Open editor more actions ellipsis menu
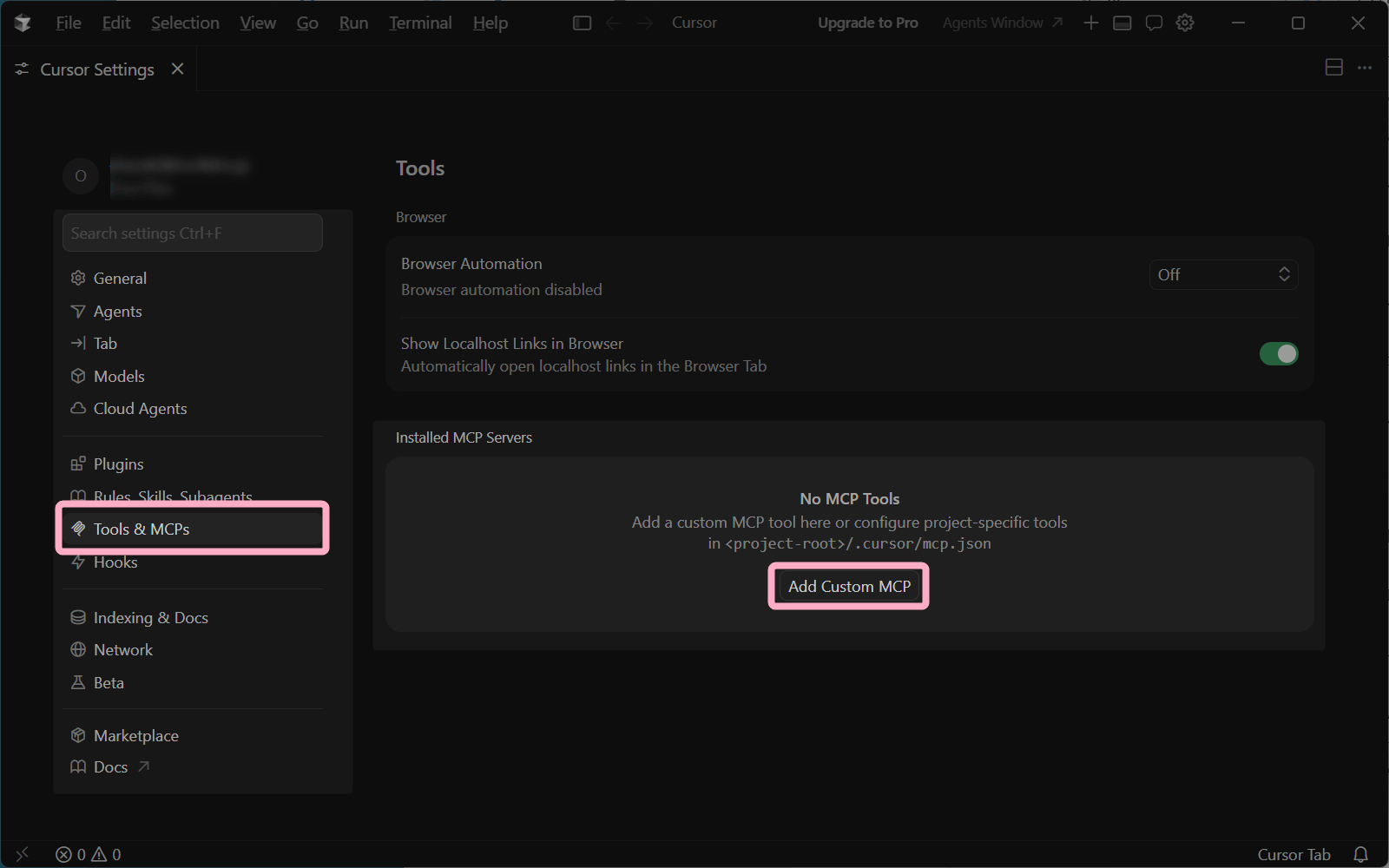This screenshot has height=868, width=1389. tap(1365, 68)
